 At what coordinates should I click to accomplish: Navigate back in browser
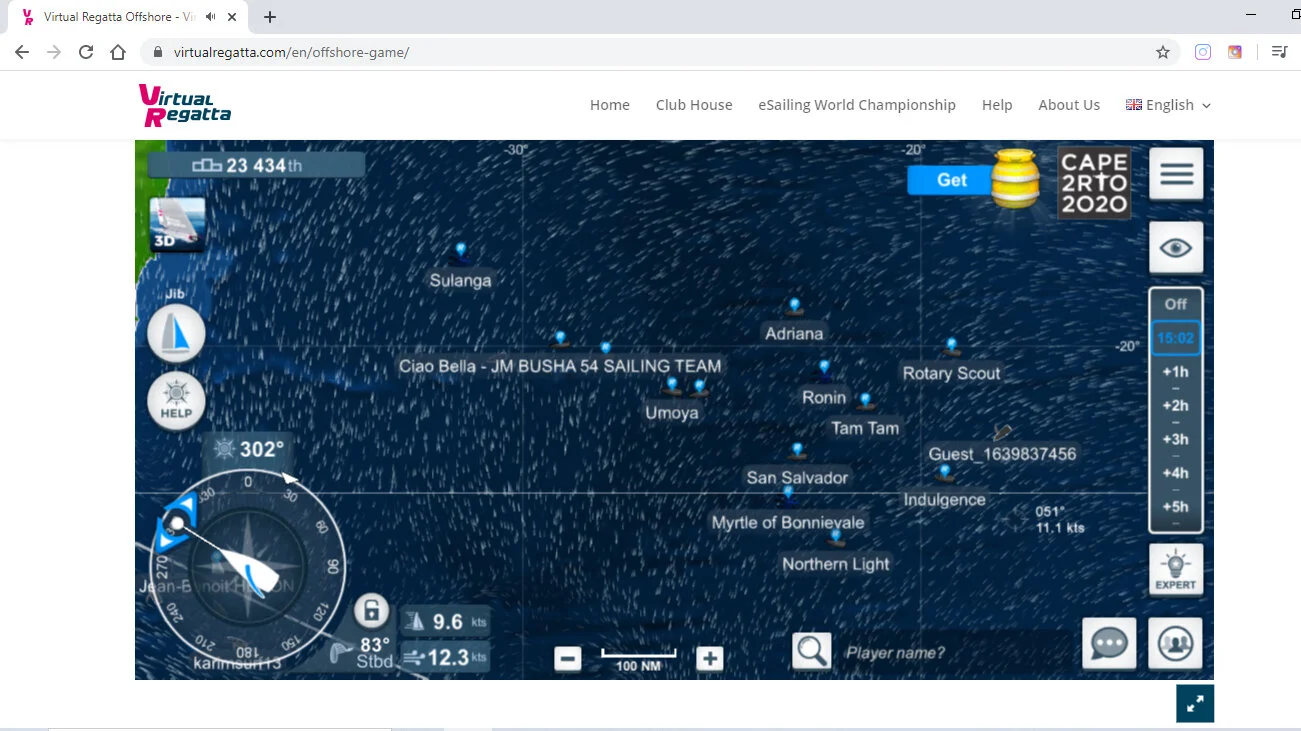(x=22, y=52)
